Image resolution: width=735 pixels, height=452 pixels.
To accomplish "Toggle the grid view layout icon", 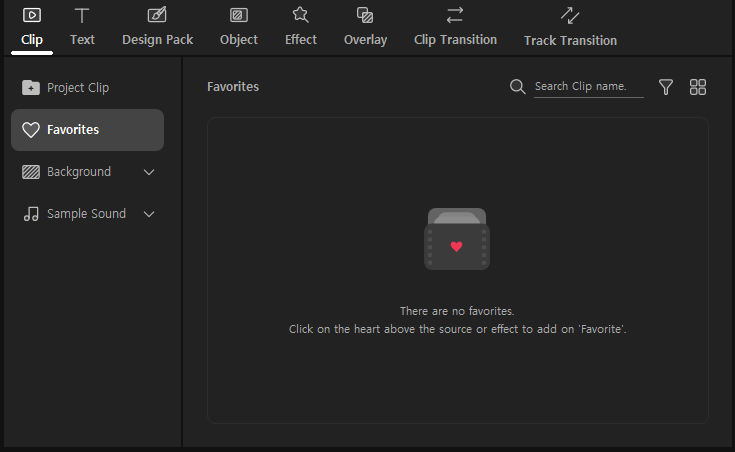I will 698,87.
